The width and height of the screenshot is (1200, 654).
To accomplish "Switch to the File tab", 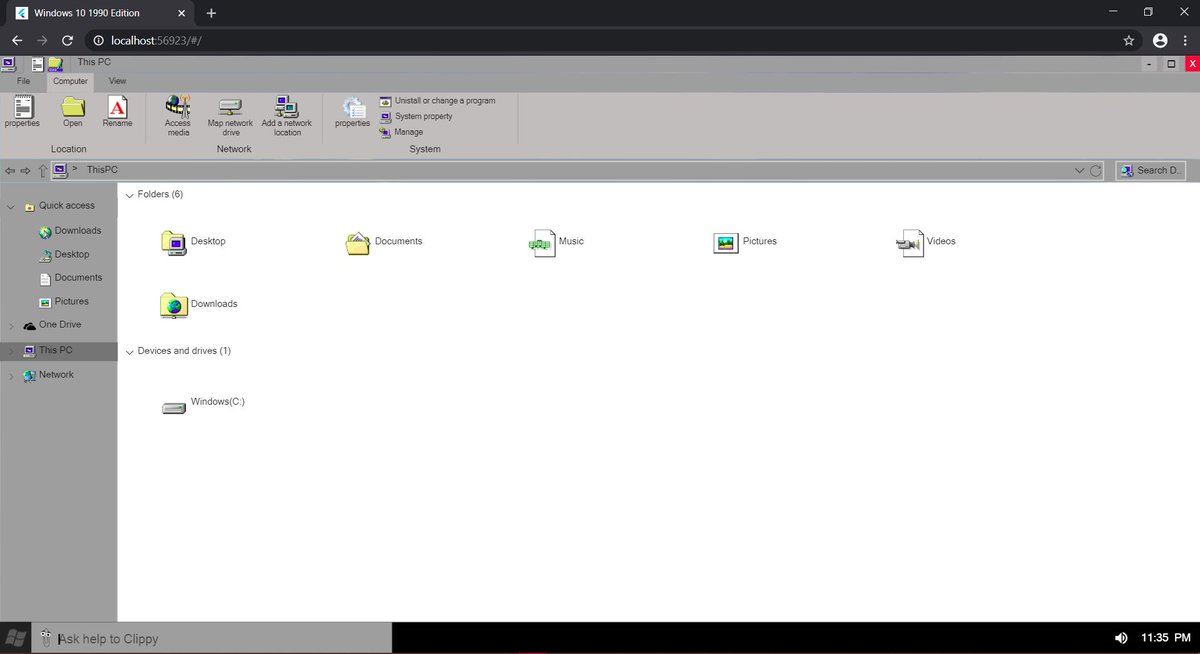I will (x=24, y=81).
